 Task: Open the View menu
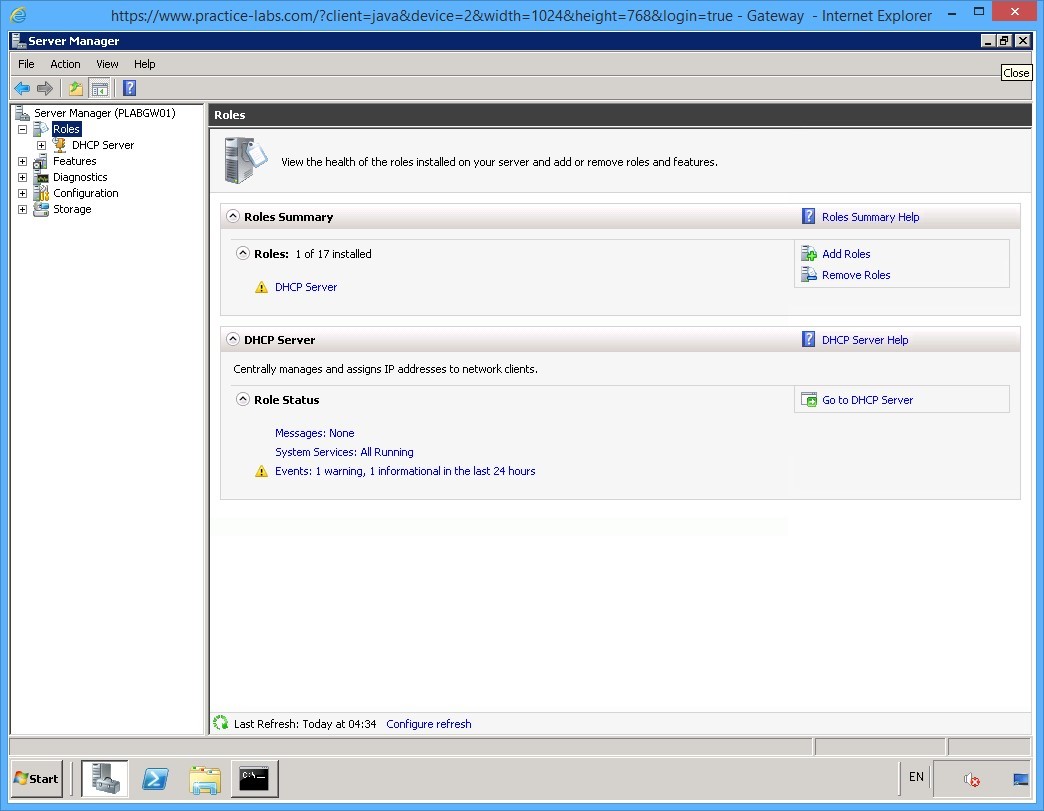coord(106,63)
